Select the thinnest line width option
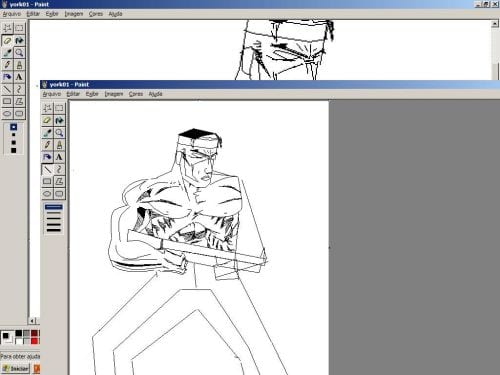The width and height of the screenshot is (500, 375). 53,207
